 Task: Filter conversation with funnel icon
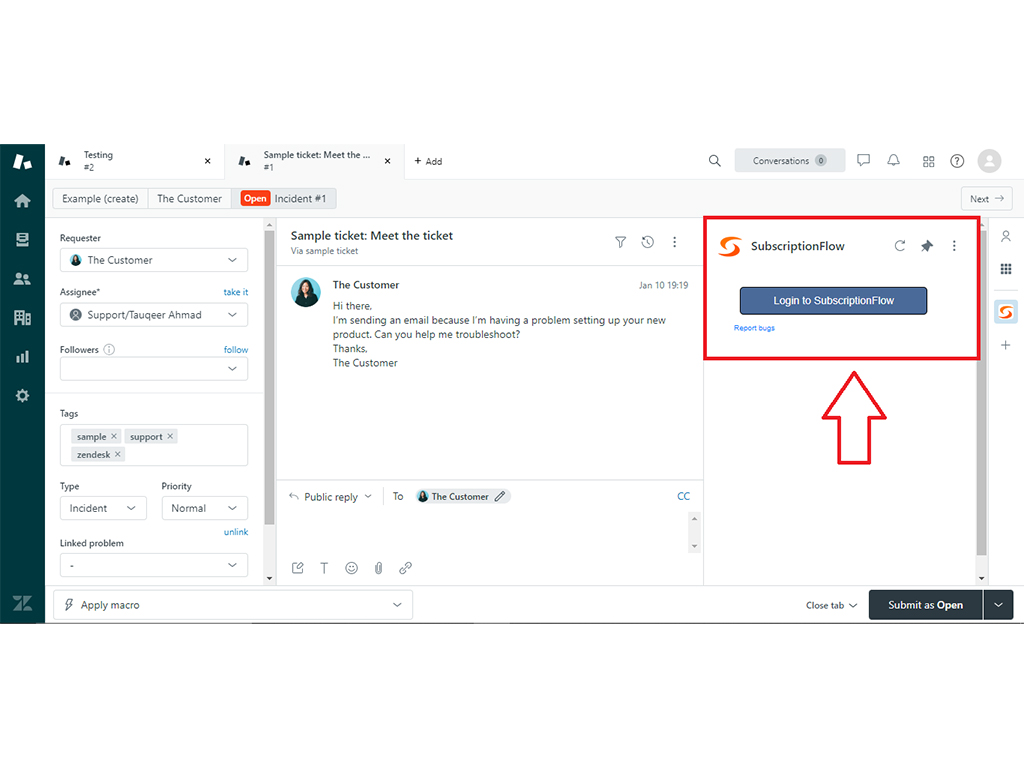(621, 242)
